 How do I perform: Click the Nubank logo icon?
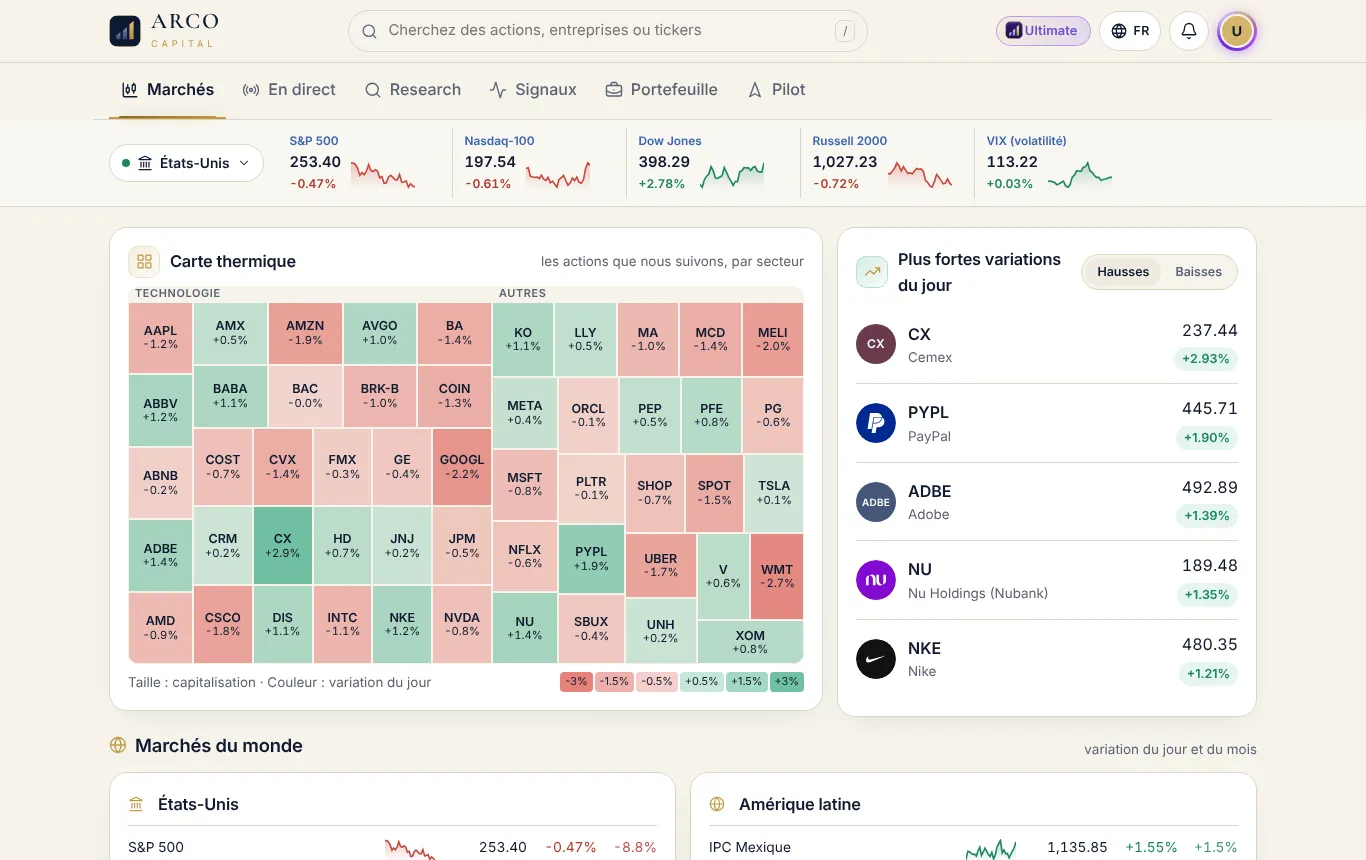[876, 580]
